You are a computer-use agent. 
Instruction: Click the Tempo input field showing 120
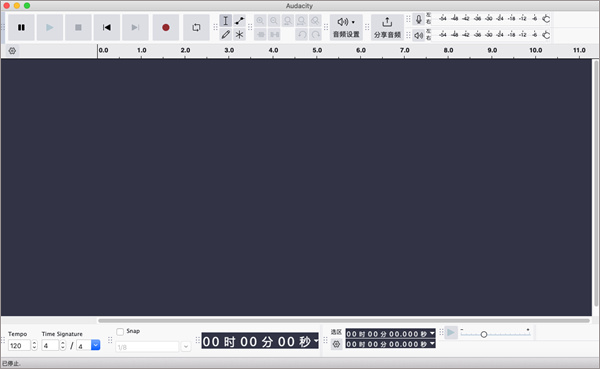[19, 345]
